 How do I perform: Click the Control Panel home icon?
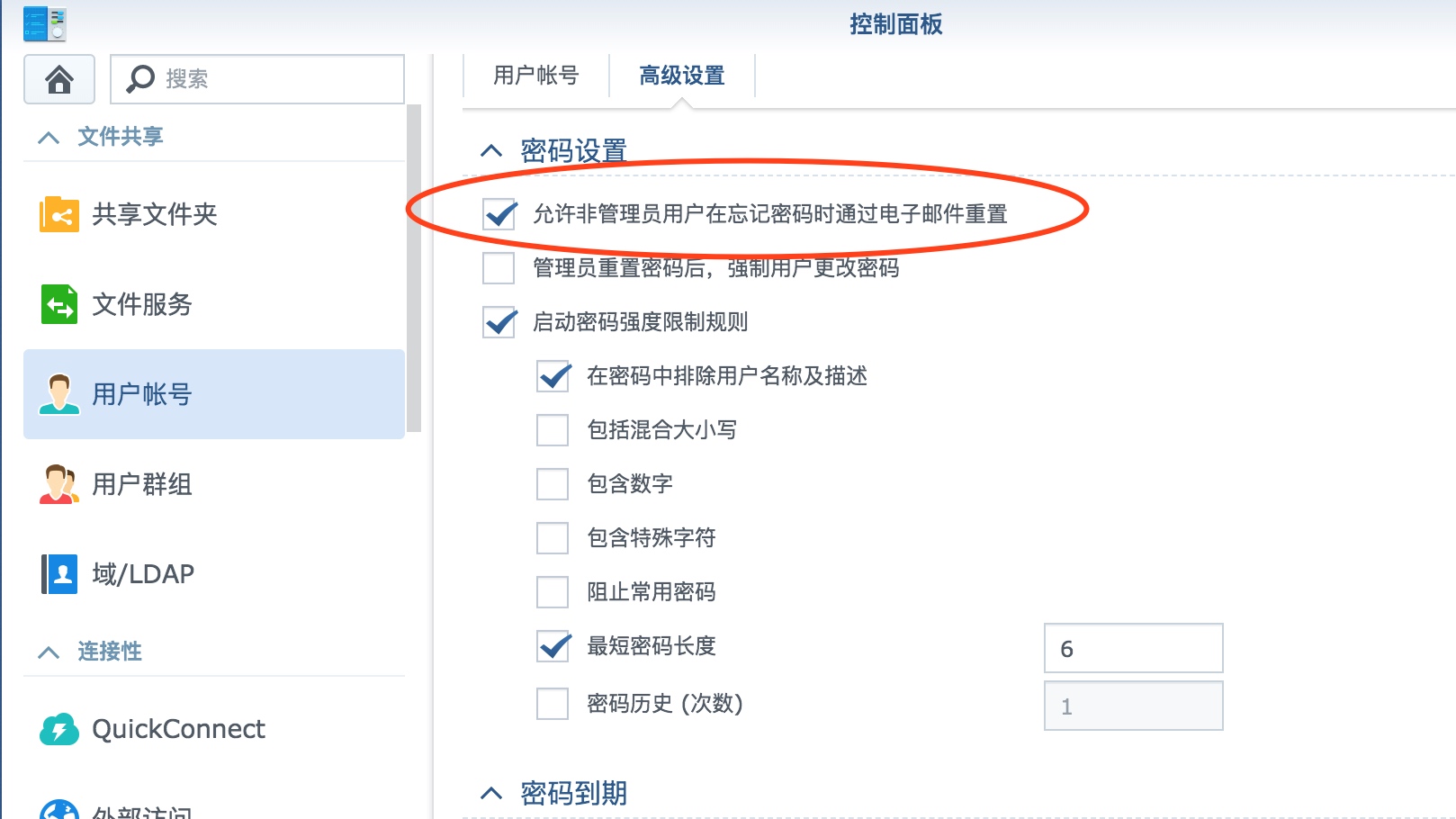point(59,79)
